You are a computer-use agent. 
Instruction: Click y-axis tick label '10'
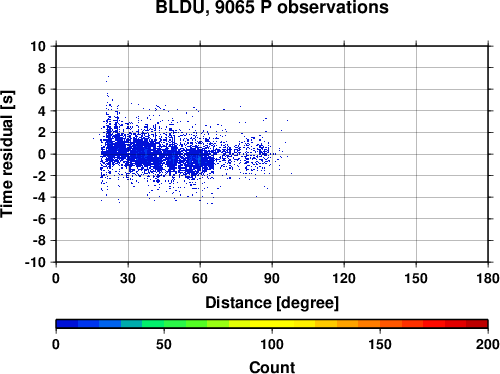[x=38, y=46]
